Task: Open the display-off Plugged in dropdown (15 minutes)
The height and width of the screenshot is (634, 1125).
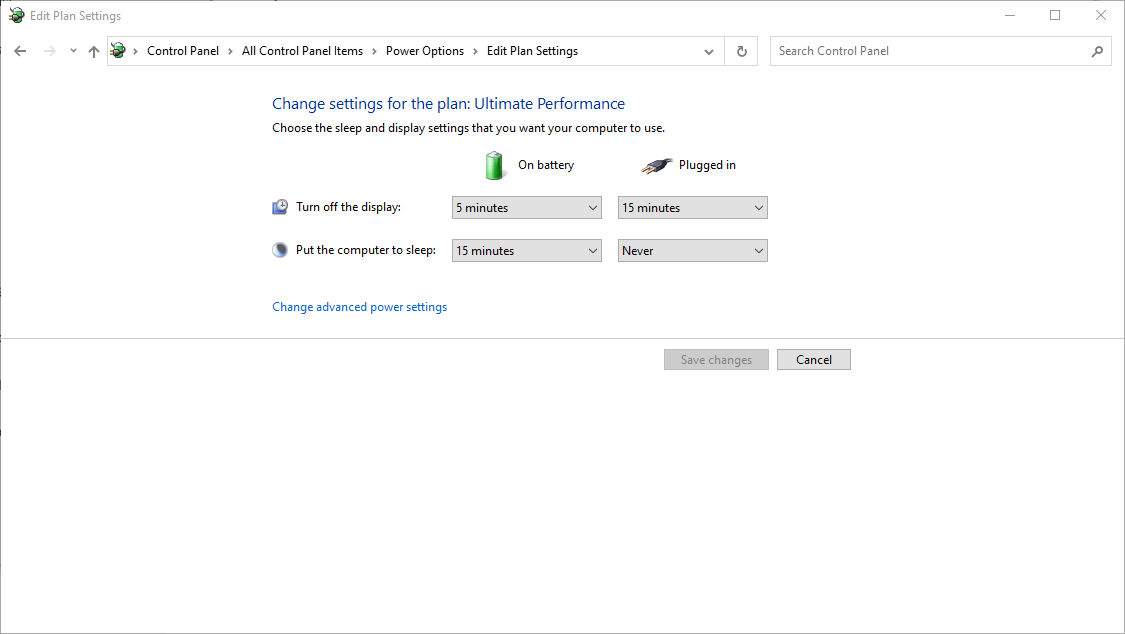Action: click(692, 208)
